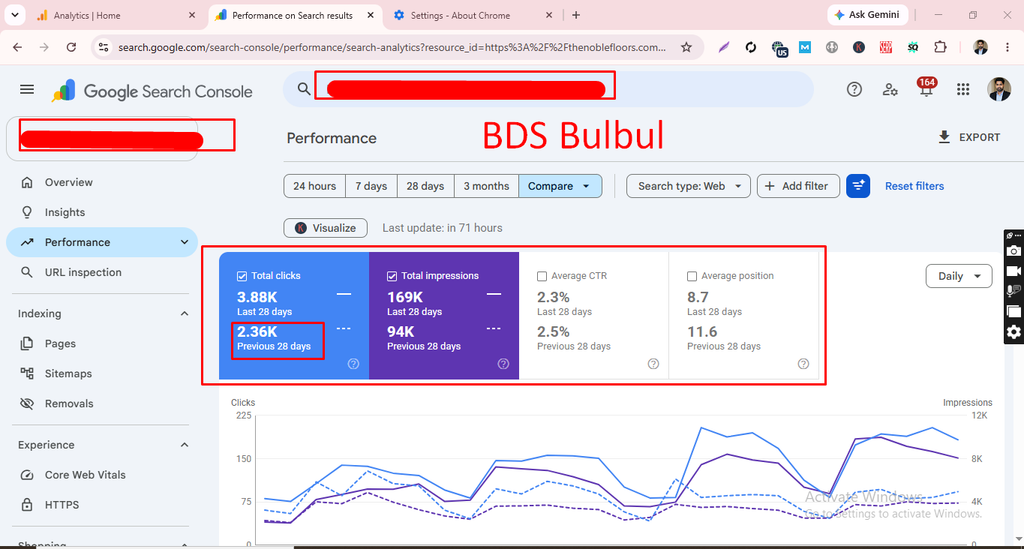Open the hamburger main menu

(x=27, y=89)
